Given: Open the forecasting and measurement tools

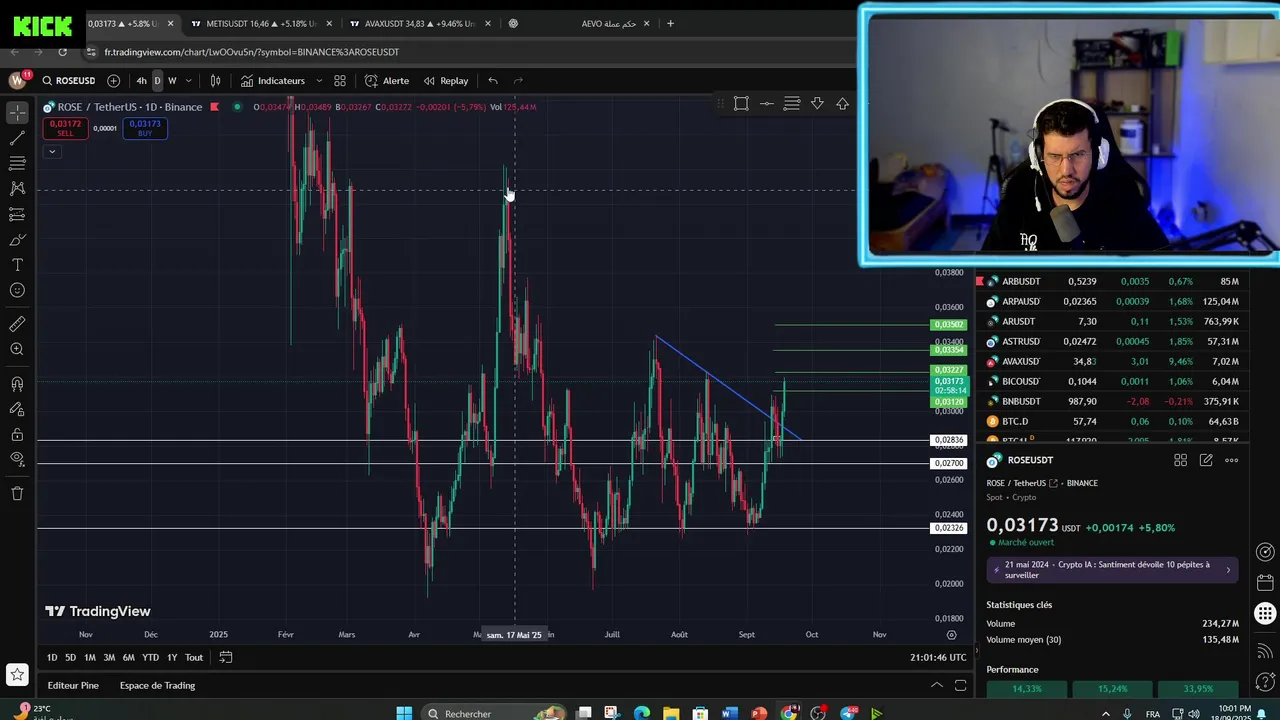Looking at the screenshot, I should point(17,214).
